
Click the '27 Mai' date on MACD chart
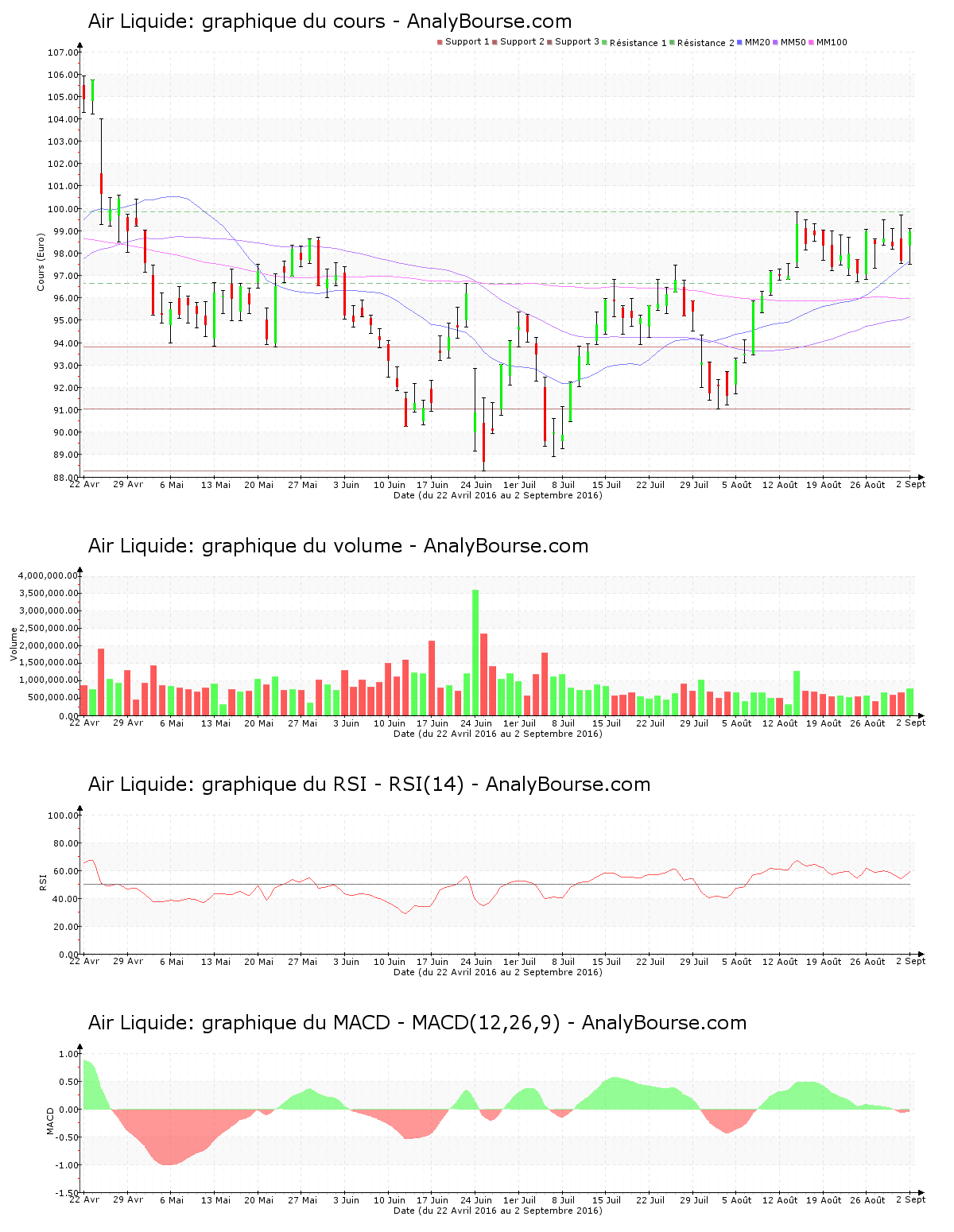coord(302,1200)
